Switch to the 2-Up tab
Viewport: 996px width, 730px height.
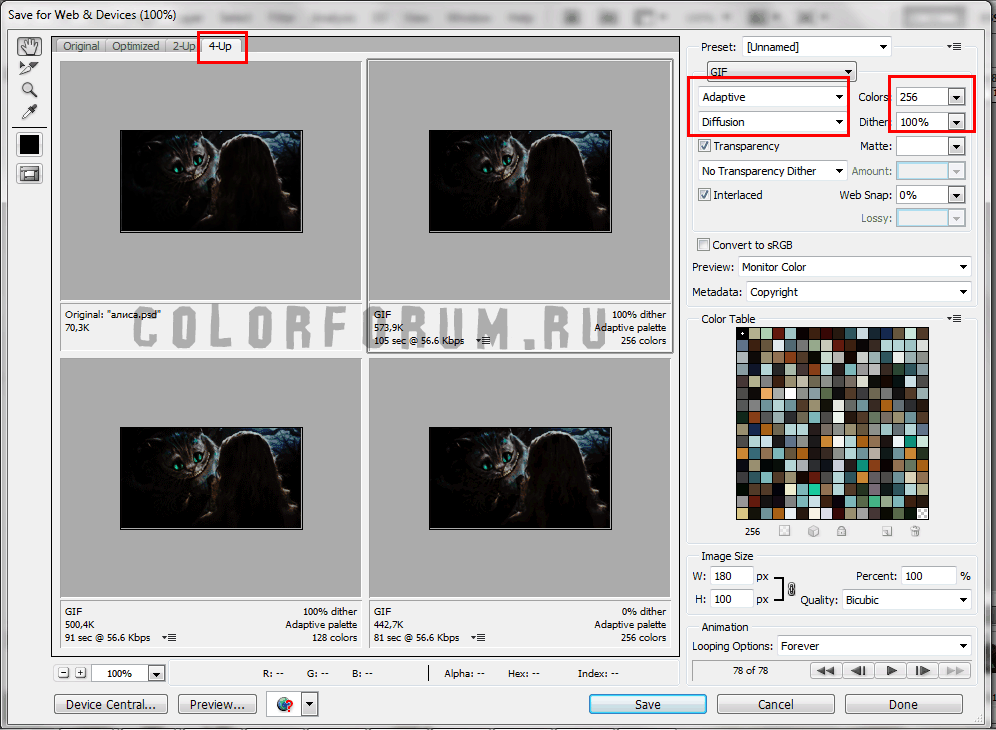(x=184, y=46)
